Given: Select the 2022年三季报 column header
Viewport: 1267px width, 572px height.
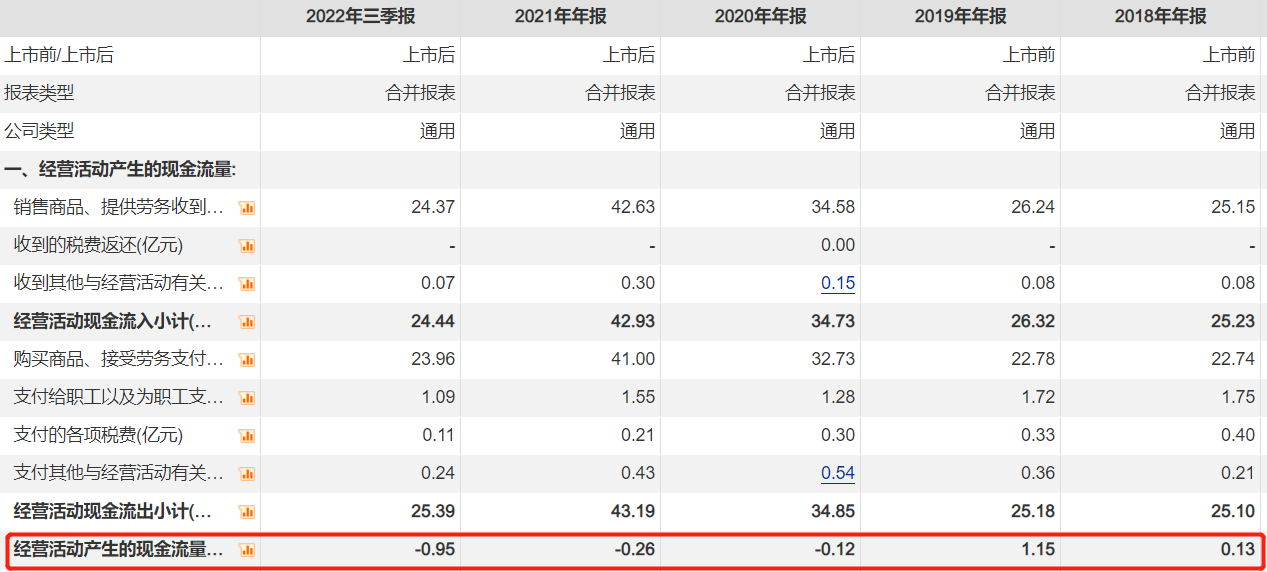Looking at the screenshot, I should click(x=360, y=16).
